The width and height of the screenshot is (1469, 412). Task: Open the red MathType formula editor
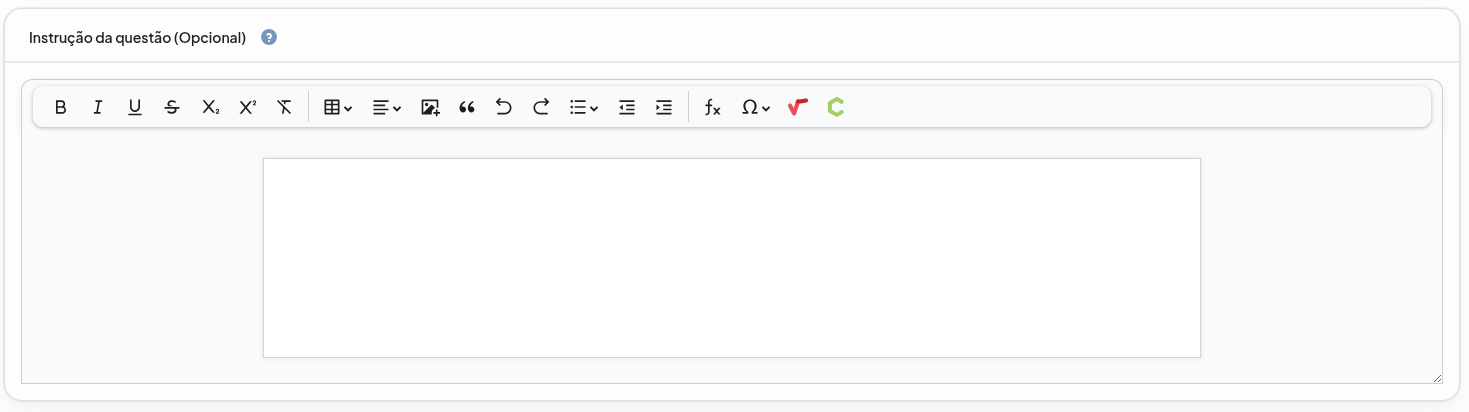pyautogui.click(x=797, y=107)
